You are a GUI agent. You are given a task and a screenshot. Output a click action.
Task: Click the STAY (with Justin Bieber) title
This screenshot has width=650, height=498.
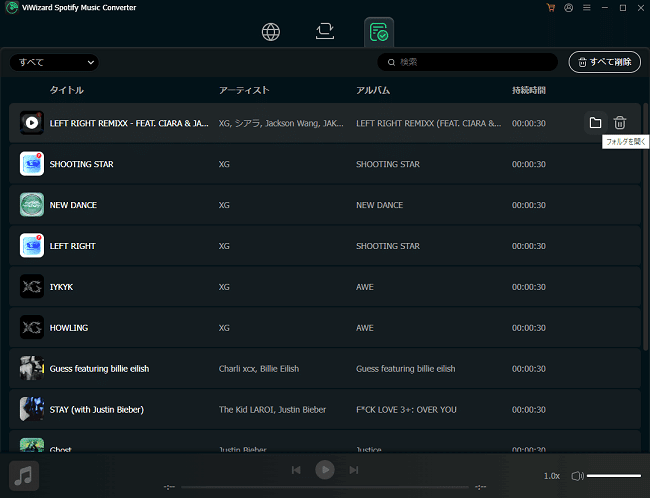point(97,410)
